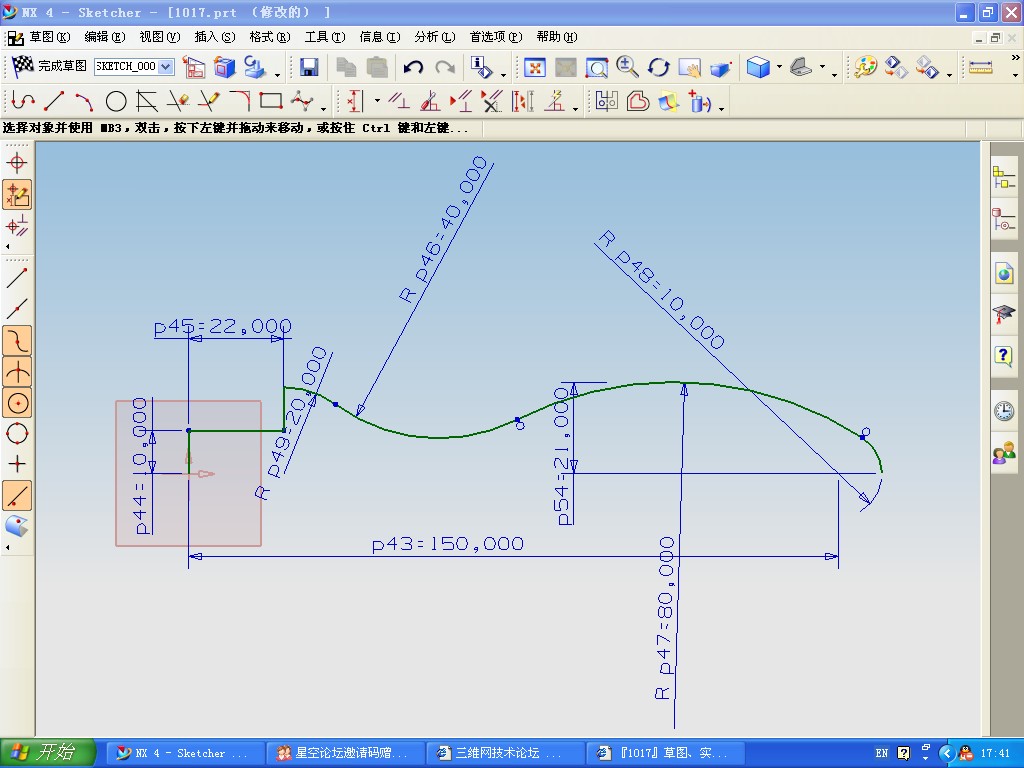Click the Pan hand icon

point(690,67)
